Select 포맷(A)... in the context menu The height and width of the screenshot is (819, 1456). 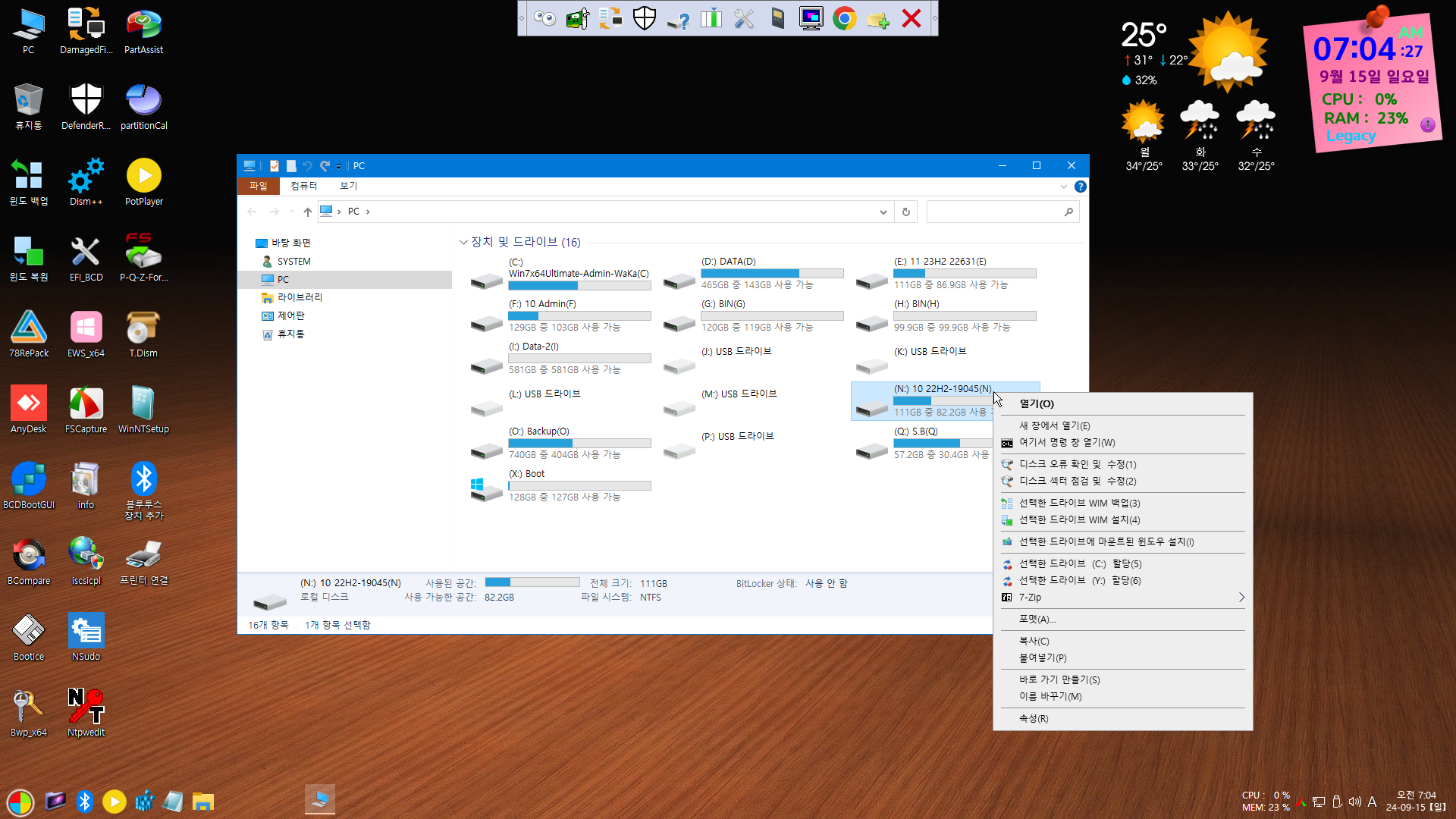(1122, 619)
